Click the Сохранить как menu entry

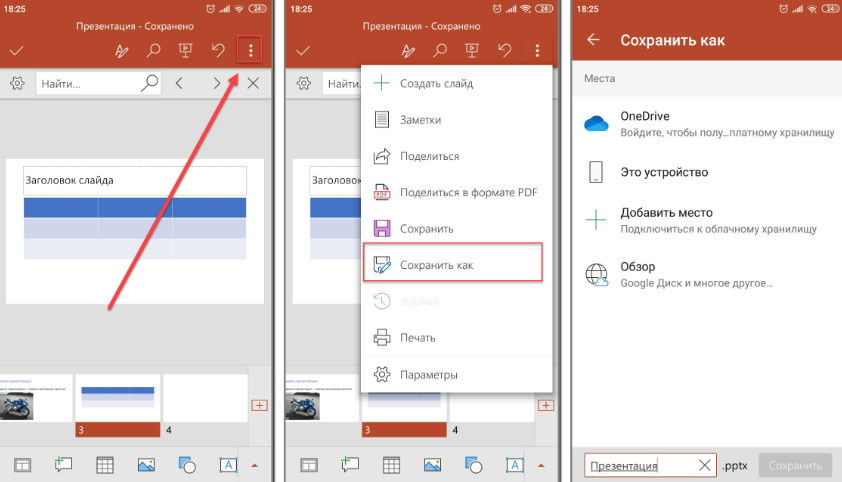pos(436,265)
